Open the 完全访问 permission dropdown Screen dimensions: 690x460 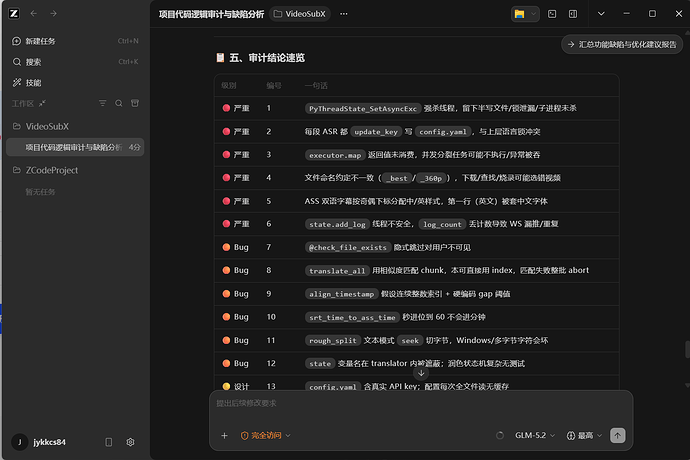tap(265, 435)
